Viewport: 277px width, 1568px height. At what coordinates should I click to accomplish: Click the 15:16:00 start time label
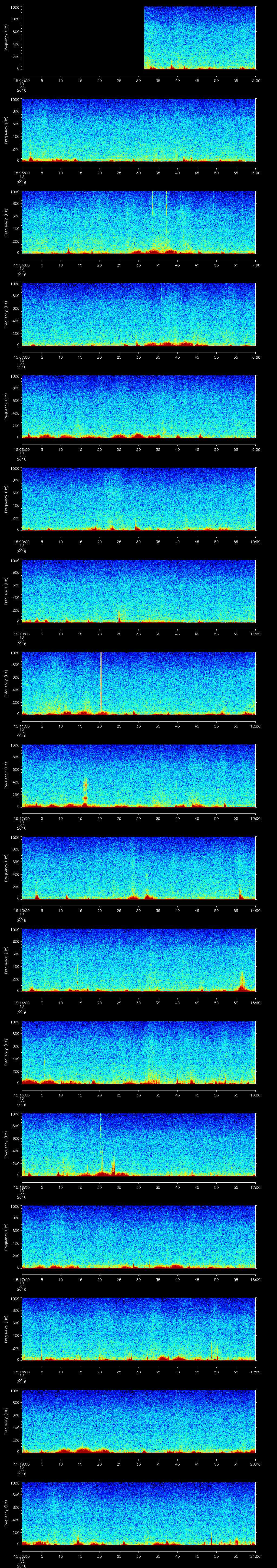click(x=22, y=1187)
